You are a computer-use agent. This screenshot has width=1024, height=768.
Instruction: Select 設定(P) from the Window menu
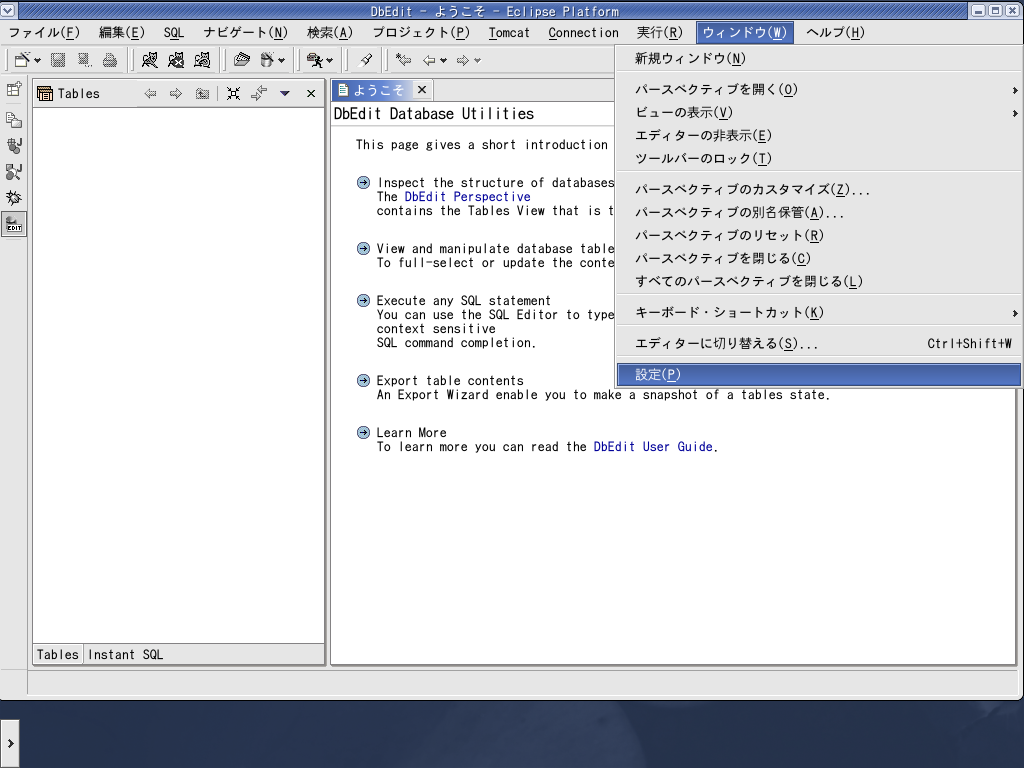tap(819, 374)
